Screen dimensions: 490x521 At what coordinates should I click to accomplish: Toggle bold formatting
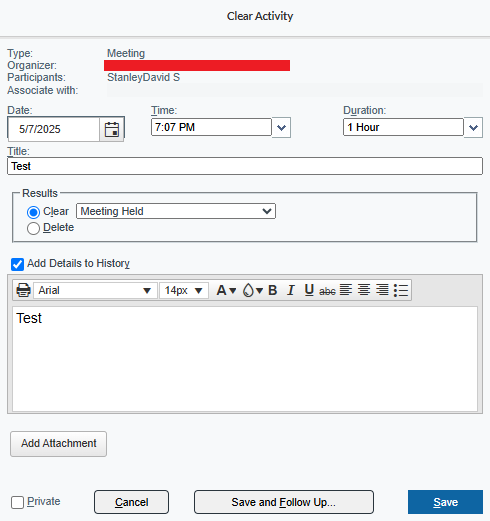click(272, 290)
